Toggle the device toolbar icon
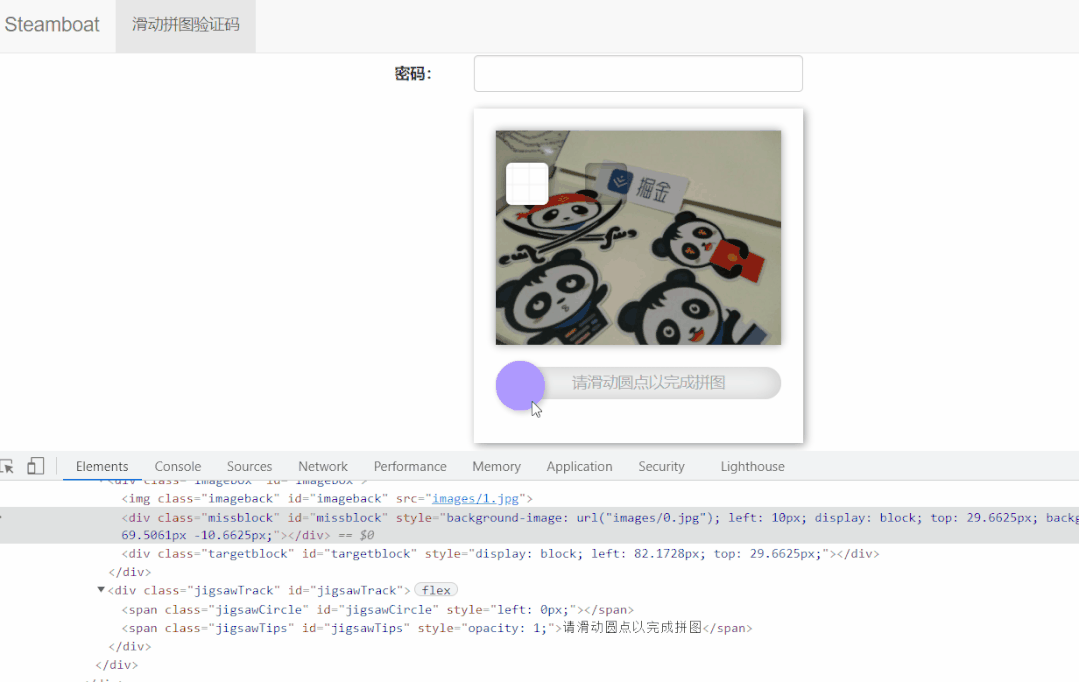This screenshot has width=1079, height=682. pos(36,467)
